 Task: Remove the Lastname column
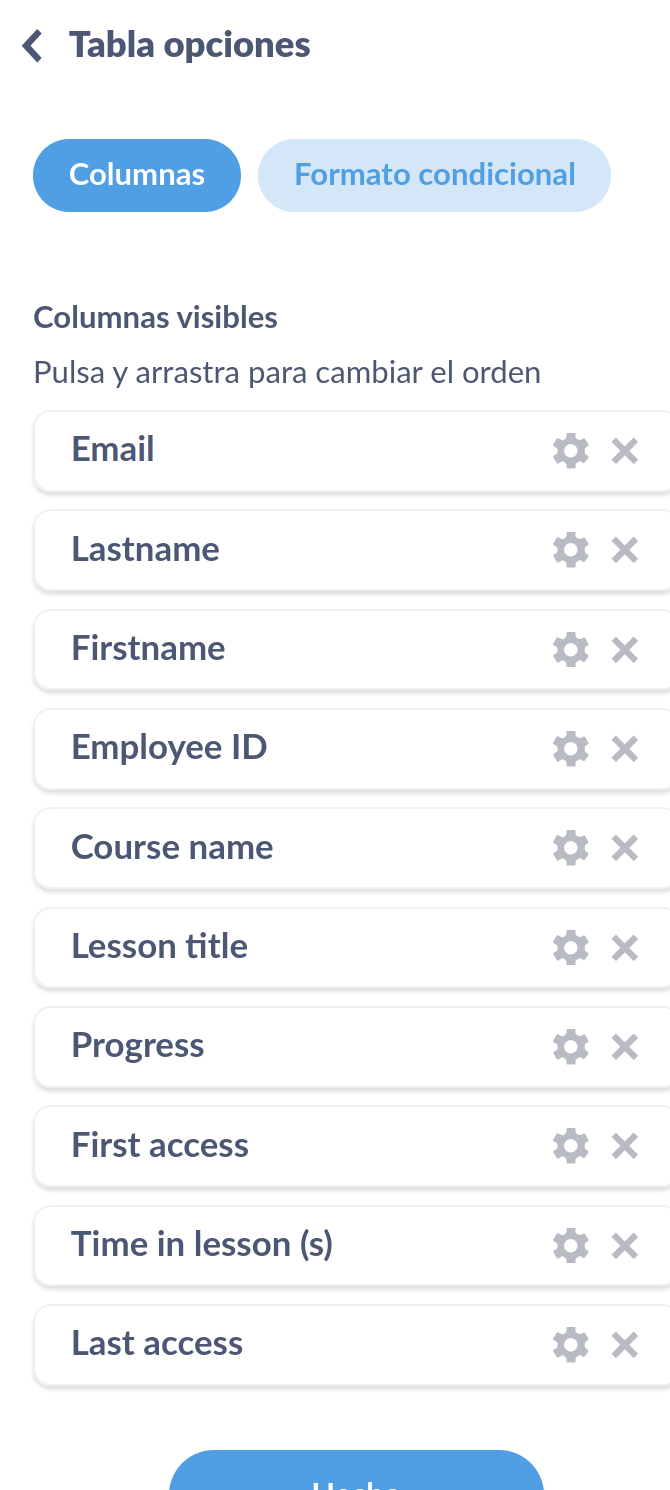(x=624, y=550)
